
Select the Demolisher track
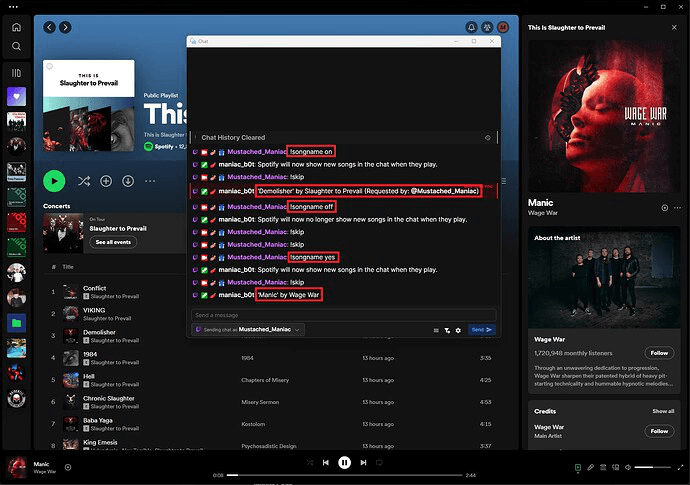(99, 332)
